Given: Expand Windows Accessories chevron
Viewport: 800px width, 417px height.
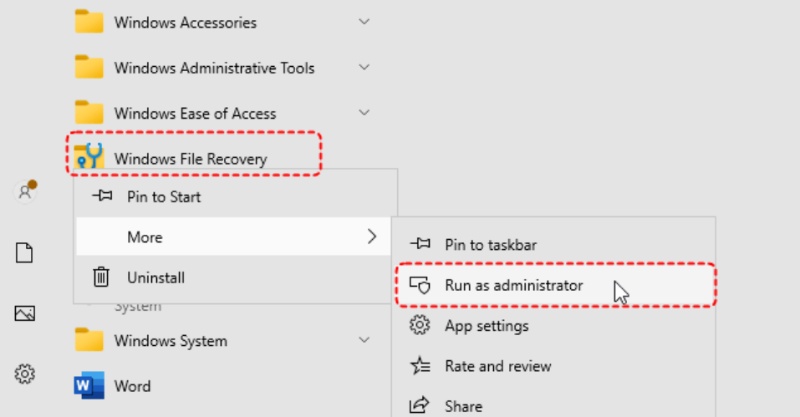Looking at the screenshot, I should 364,22.
